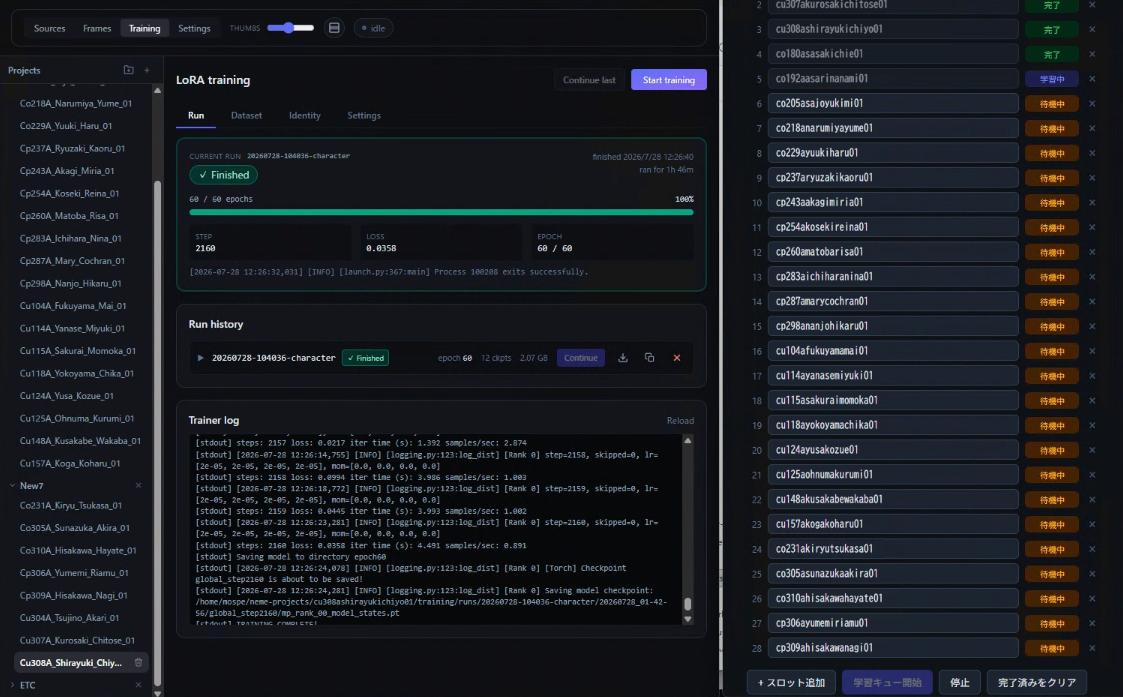This screenshot has height=697, width=1123.
Task: Click the スロット追加 button
Action: coord(791,683)
